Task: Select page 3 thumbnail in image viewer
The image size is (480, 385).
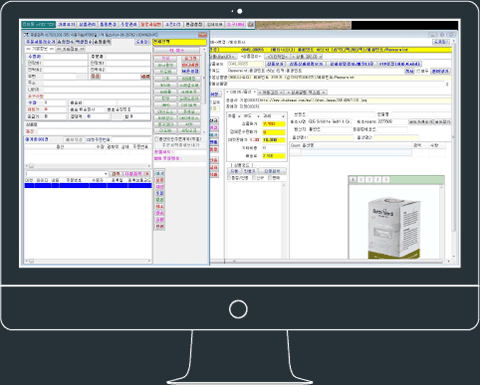Action: pyautogui.click(x=369, y=180)
